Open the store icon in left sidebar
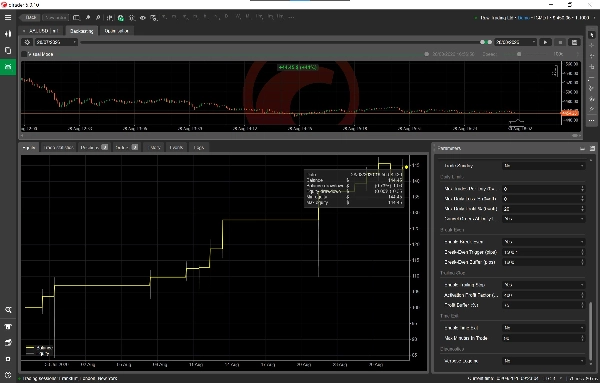Screen dimensions: 600x383 [x=8, y=326]
